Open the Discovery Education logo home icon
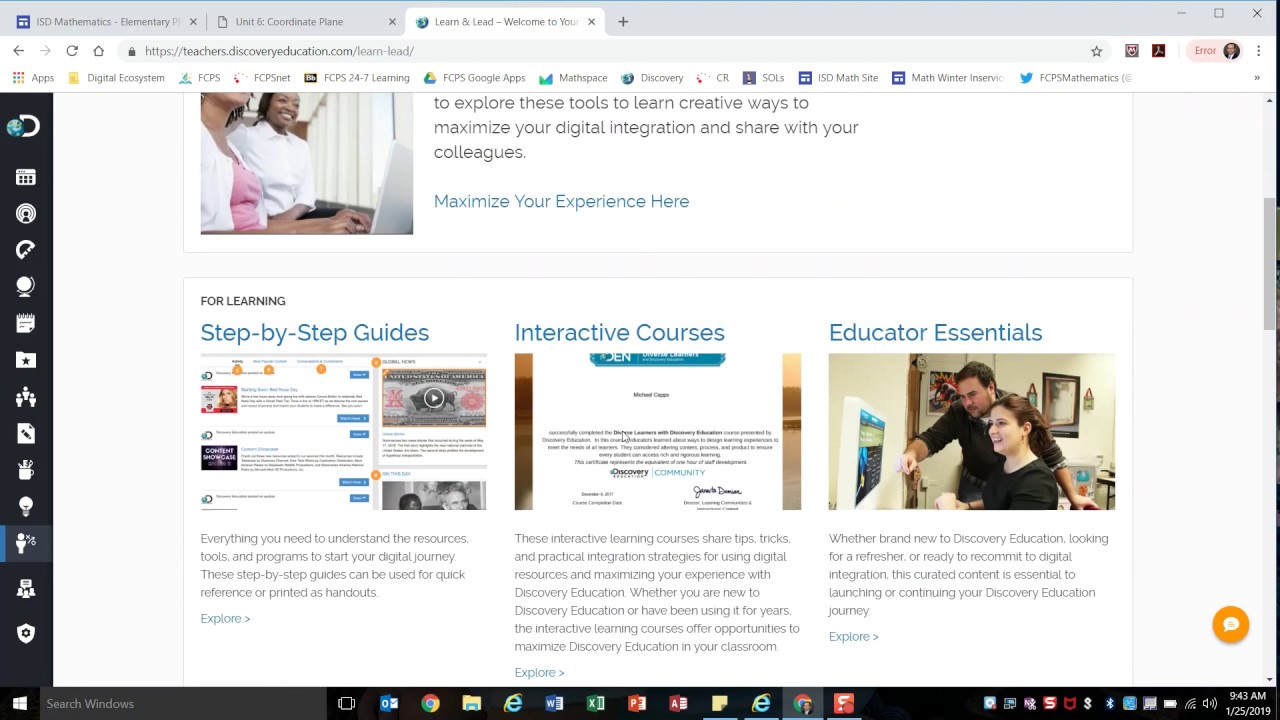This screenshot has width=1280, height=720. [x=23, y=126]
